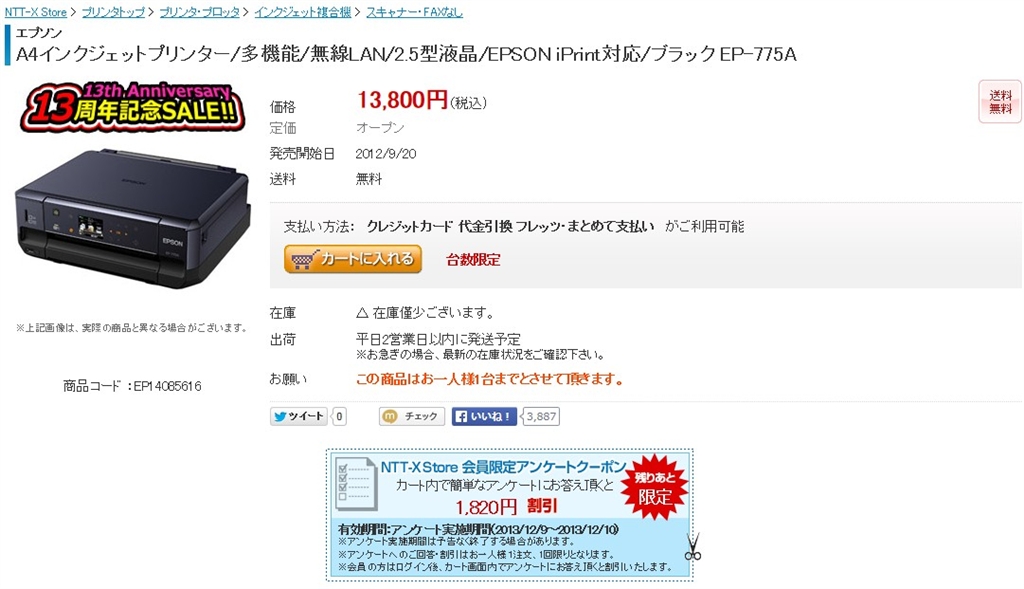Tweet this product with ツイート button
This screenshot has height=589, width=1024.
point(299,417)
